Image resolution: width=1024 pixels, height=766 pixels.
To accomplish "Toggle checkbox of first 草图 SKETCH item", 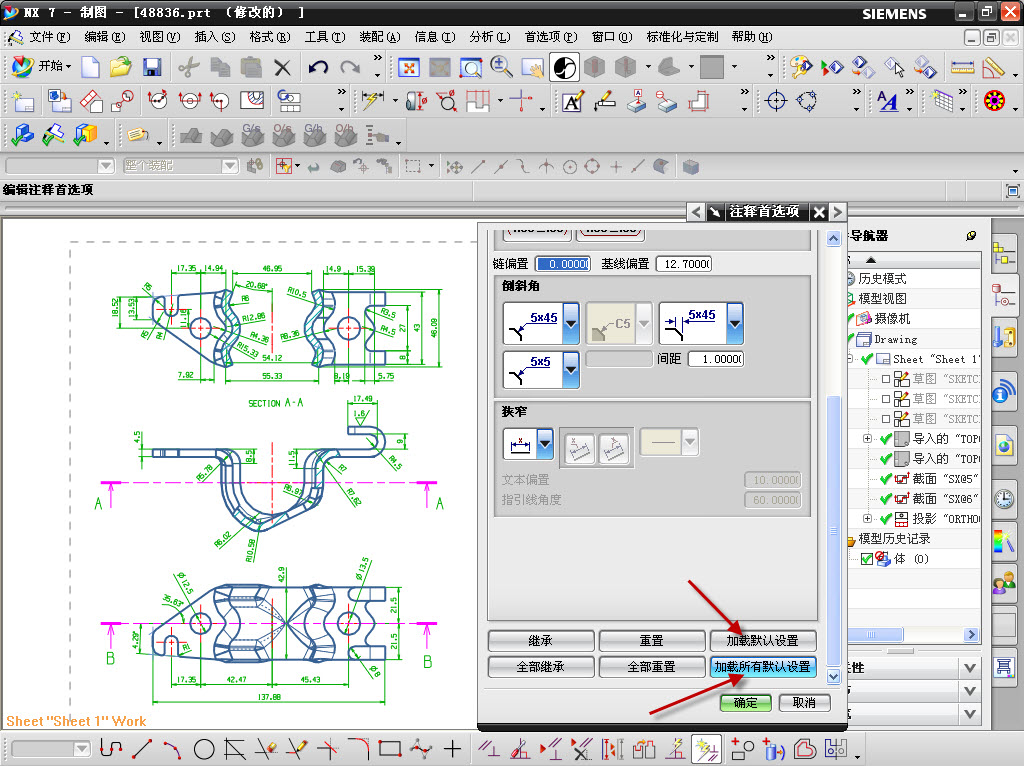I will coord(886,379).
